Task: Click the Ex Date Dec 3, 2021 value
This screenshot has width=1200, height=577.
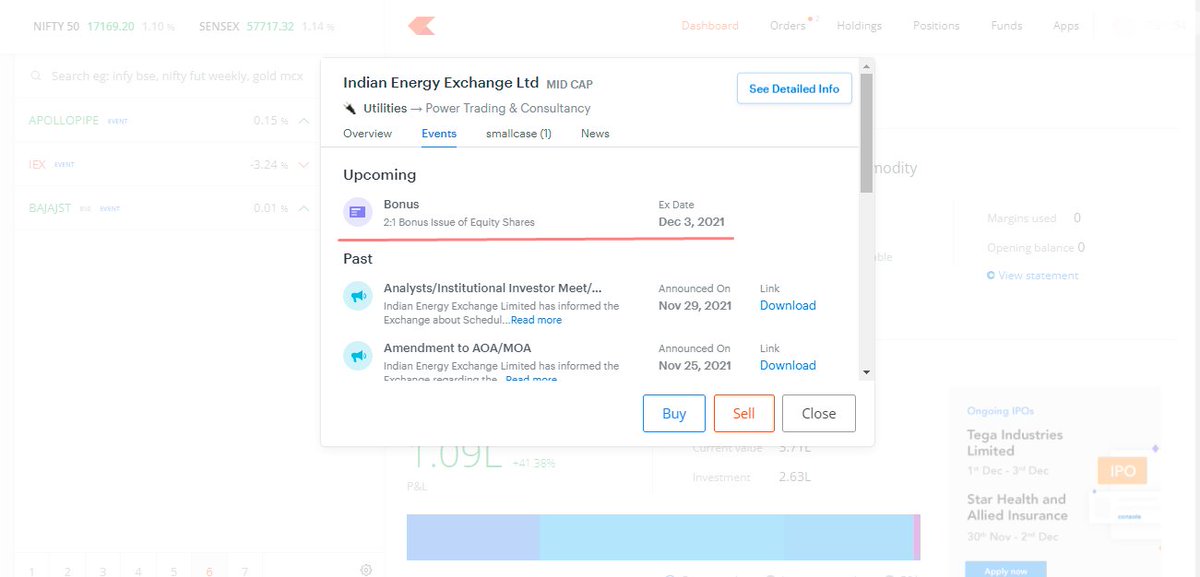Action: coord(691,221)
